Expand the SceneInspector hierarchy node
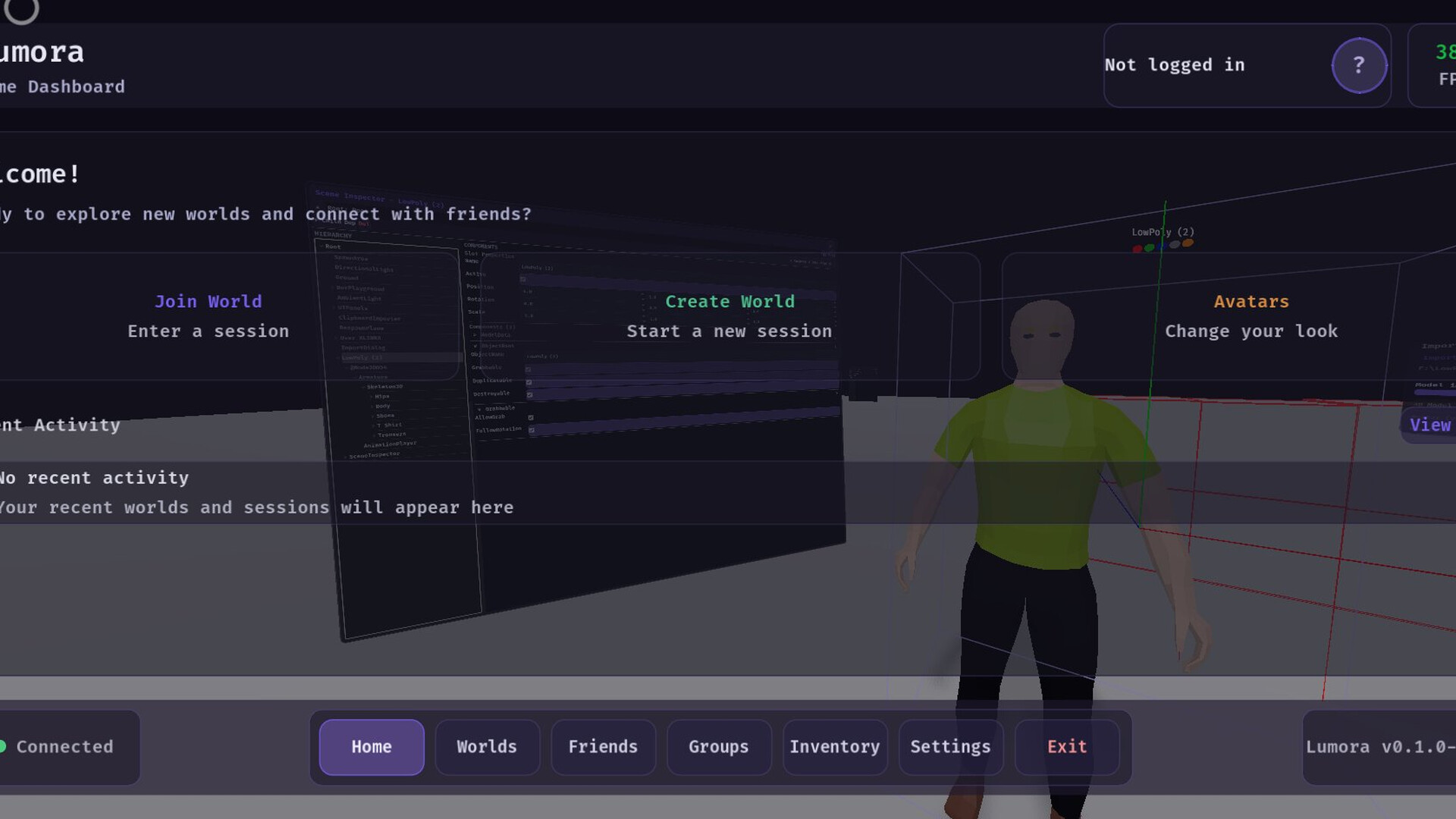The image size is (1456, 819). pos(345,457)
